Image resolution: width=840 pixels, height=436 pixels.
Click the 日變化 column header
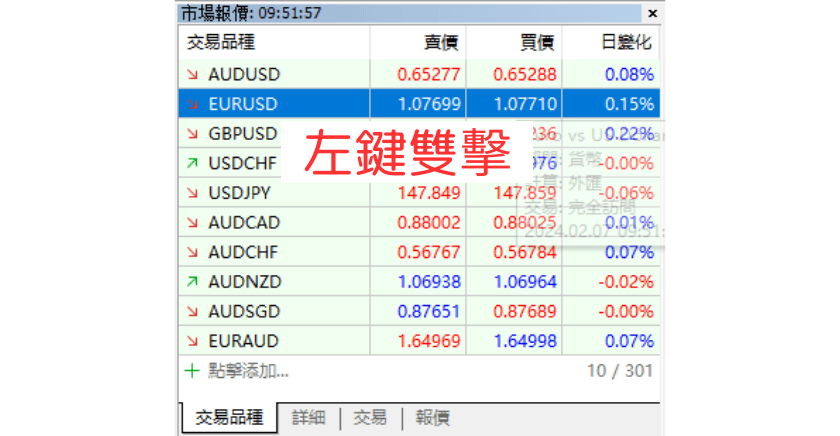pos(626,43)
